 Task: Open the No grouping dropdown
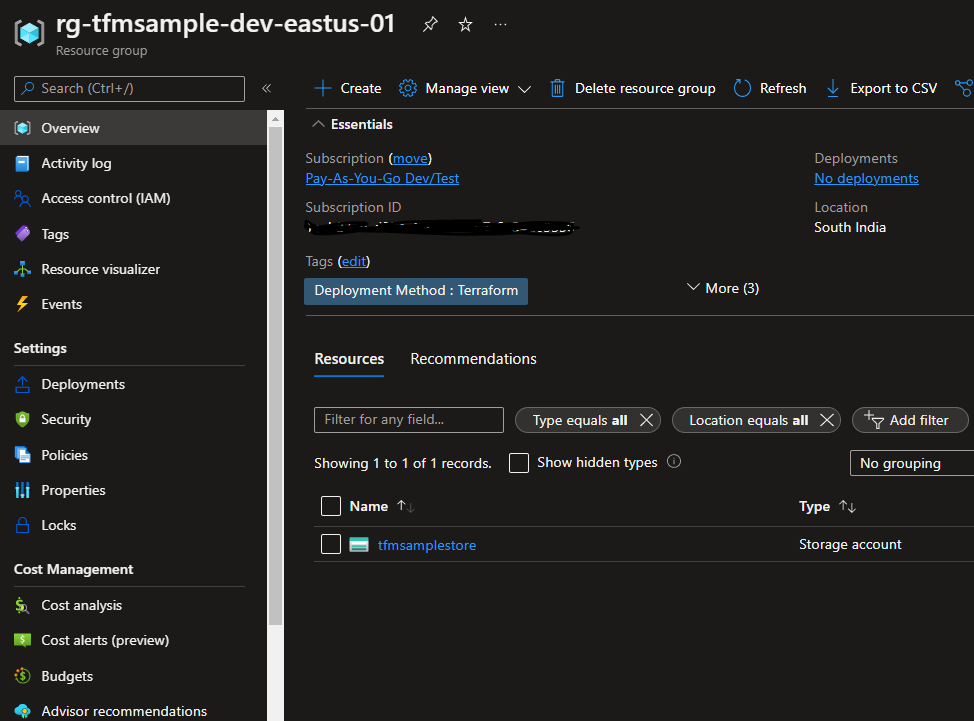click(x=910, y=462)
